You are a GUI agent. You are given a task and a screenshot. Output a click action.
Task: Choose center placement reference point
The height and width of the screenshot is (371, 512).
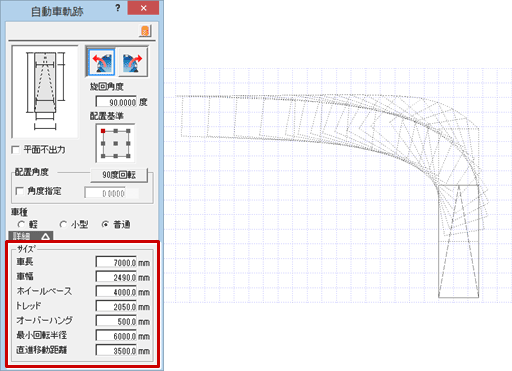click(x=116, y=144)
